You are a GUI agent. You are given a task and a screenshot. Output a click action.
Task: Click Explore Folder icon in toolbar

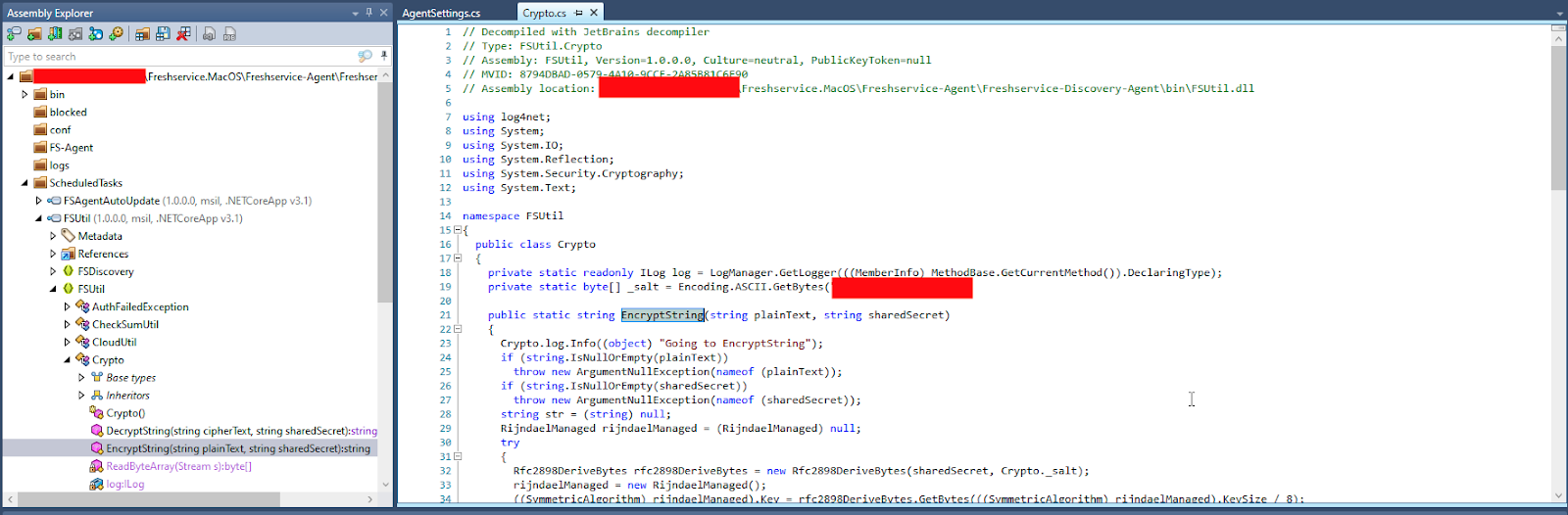34,34
